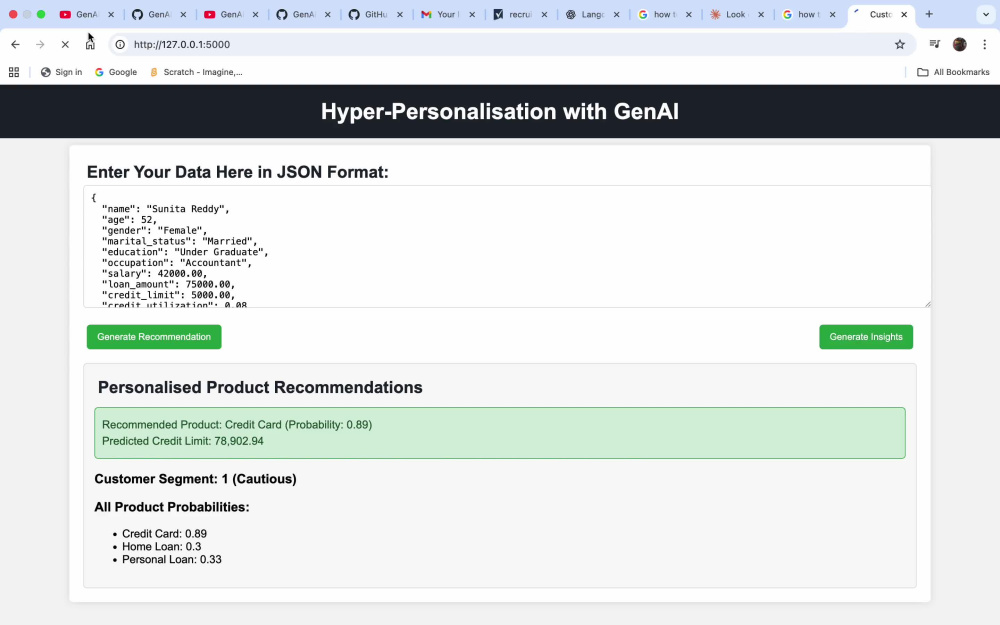
Task: Click the Generate Insights button
Action: [x=865, y=337]
